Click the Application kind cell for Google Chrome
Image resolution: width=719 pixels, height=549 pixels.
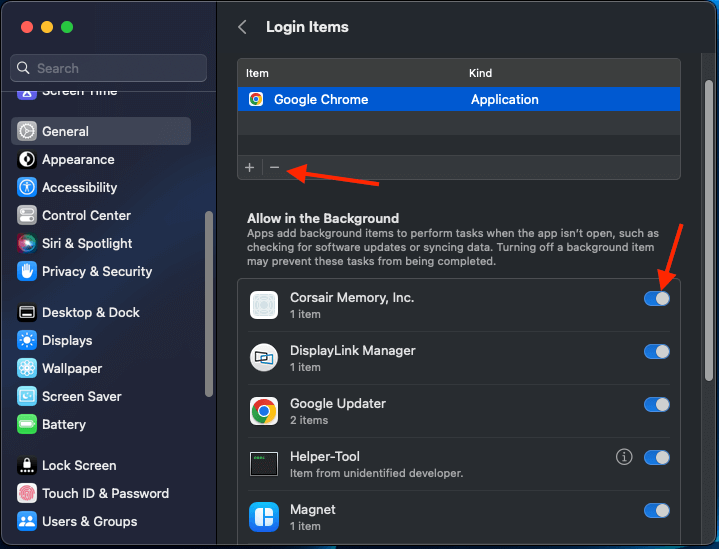coord(504,100)
